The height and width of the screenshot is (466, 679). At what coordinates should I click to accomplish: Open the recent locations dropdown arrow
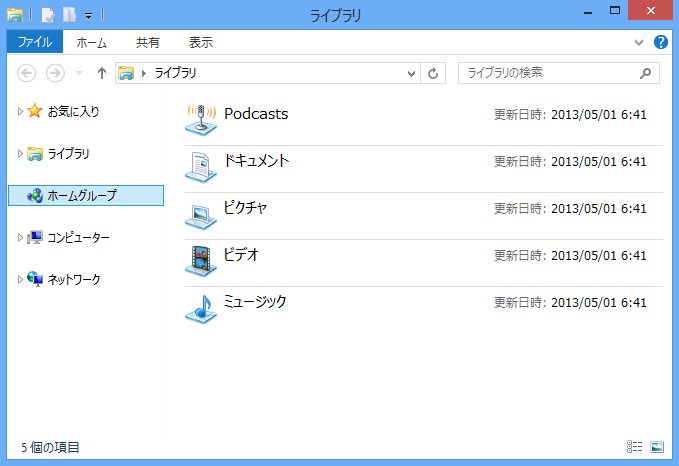pyautogui.click(x=79, y=73)
